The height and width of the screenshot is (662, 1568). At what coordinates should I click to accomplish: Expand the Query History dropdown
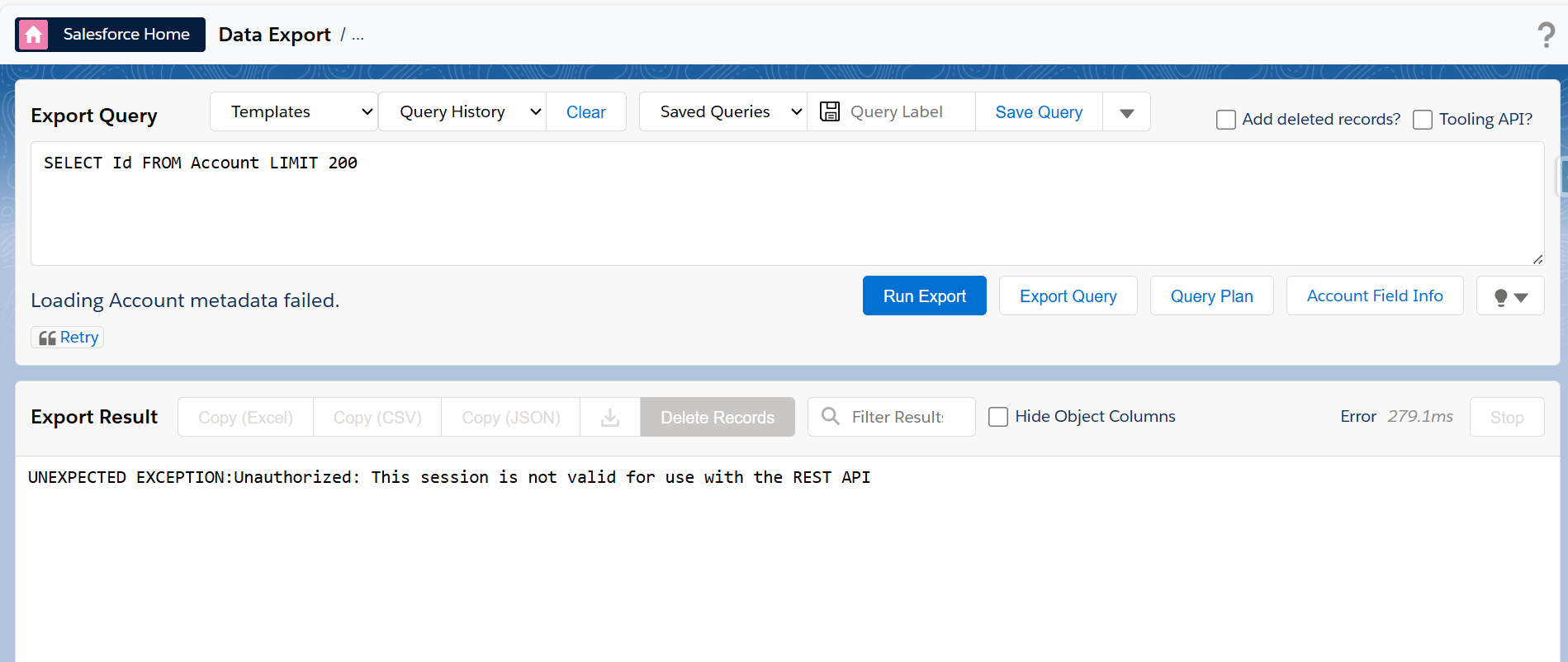pyautogui.click(x=462, y=111)
